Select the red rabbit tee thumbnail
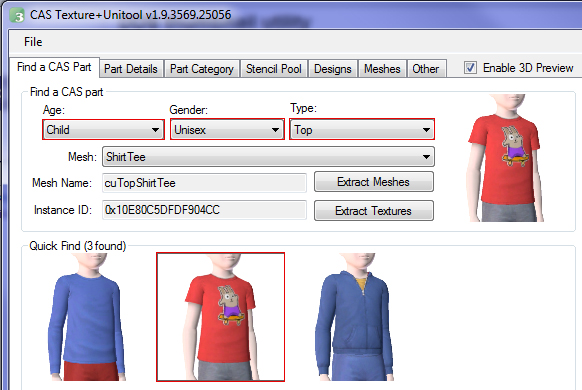 (220, 317)
